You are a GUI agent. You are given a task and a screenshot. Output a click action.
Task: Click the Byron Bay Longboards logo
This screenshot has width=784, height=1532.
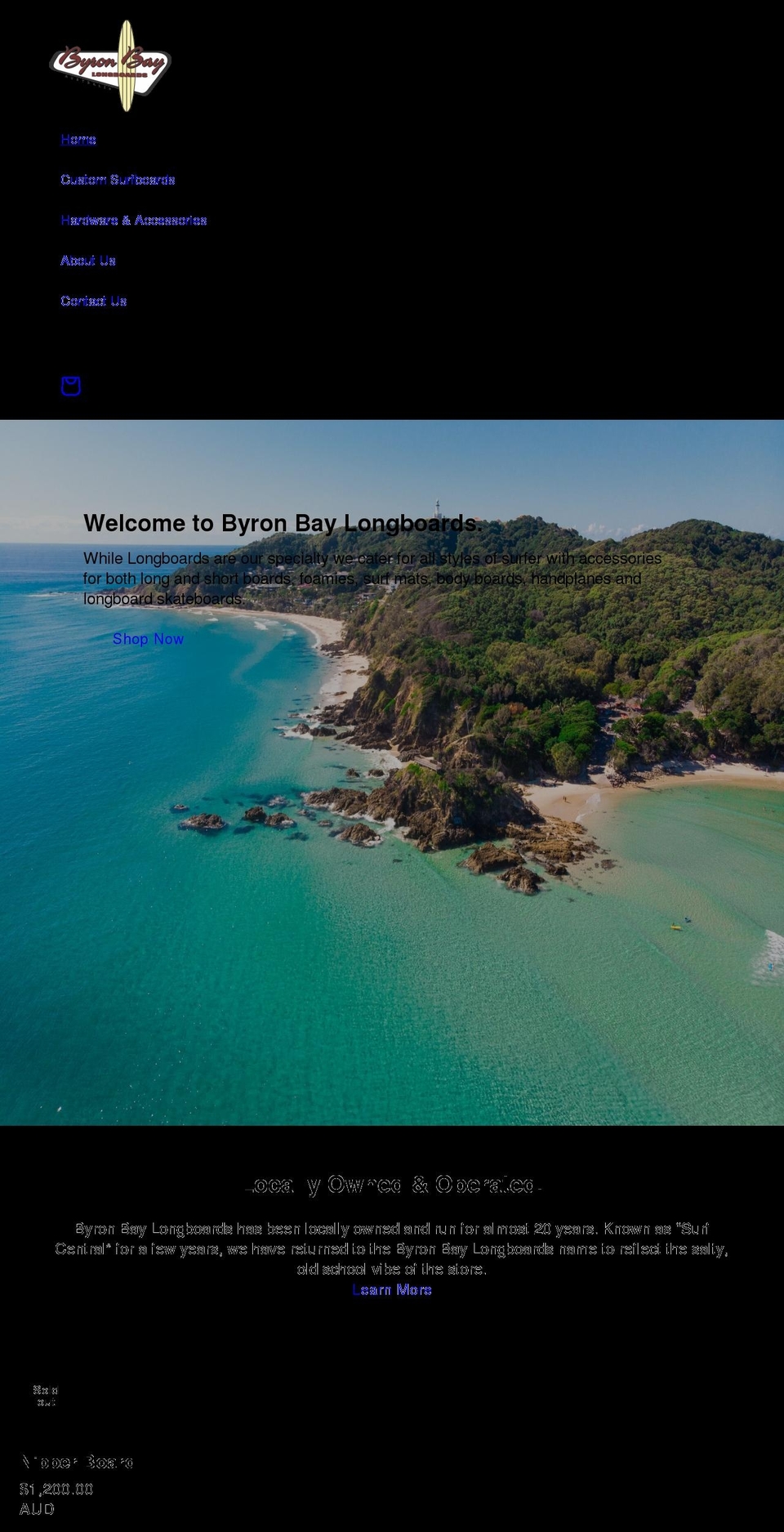[x=110, y=66]
